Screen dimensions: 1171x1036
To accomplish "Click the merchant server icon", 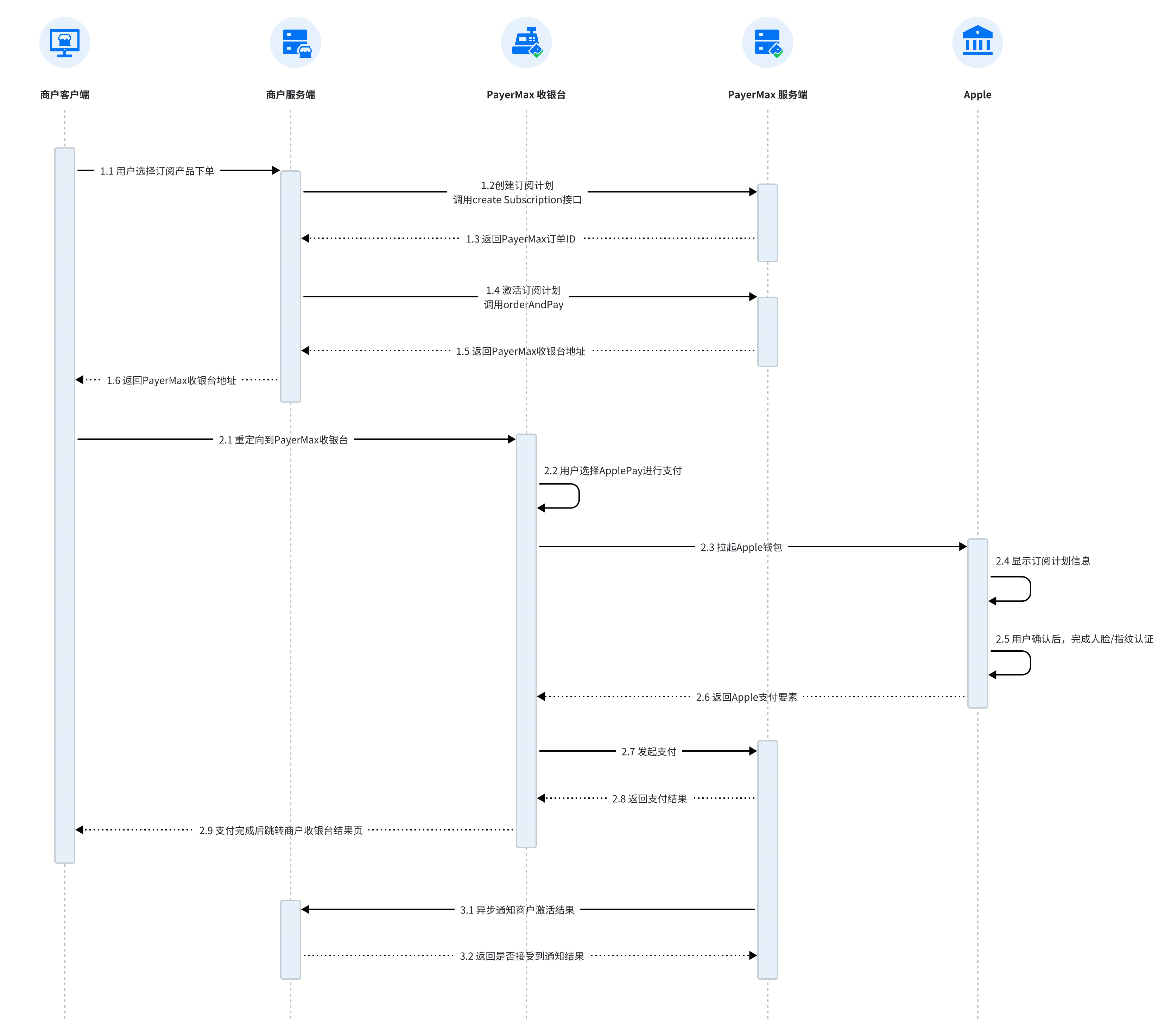I will (x=296, y=42).
